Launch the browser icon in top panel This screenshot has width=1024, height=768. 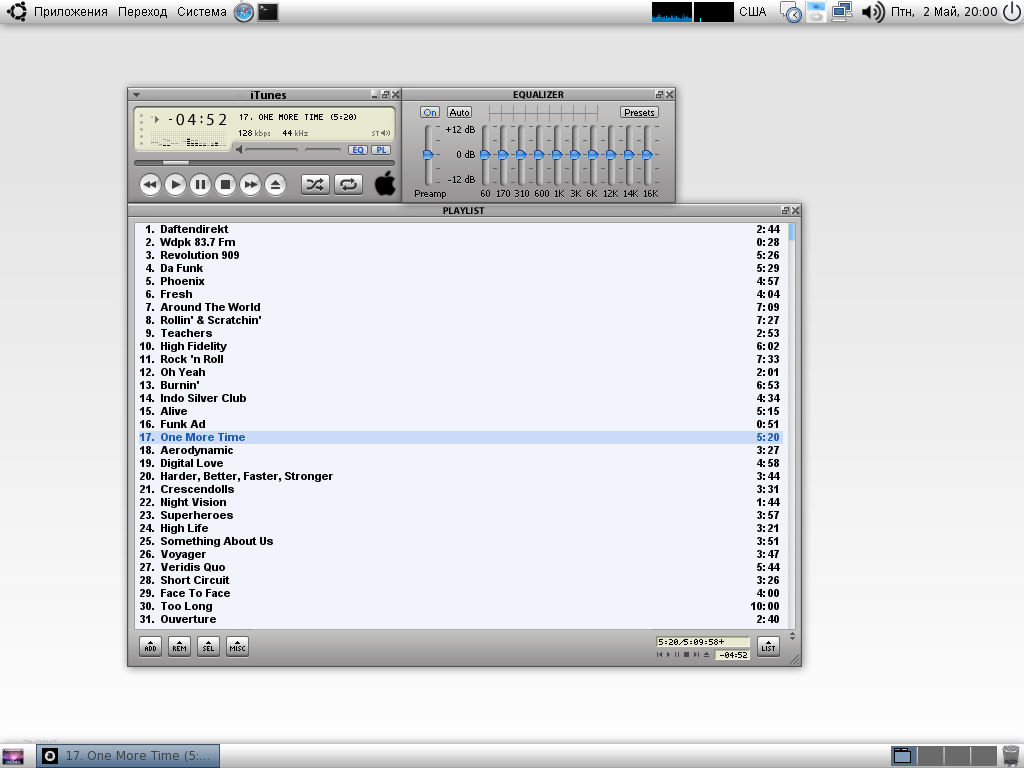click(x=244, y=12)
